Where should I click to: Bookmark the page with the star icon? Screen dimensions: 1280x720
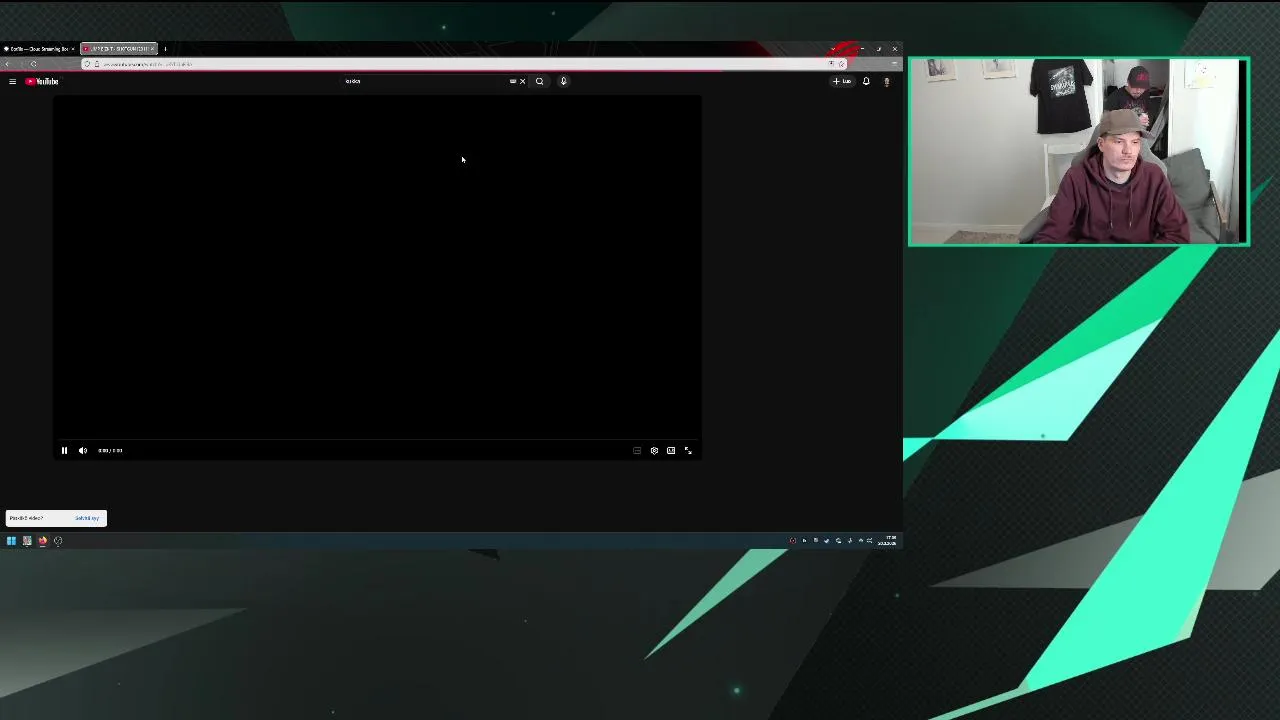coord(841,64)
